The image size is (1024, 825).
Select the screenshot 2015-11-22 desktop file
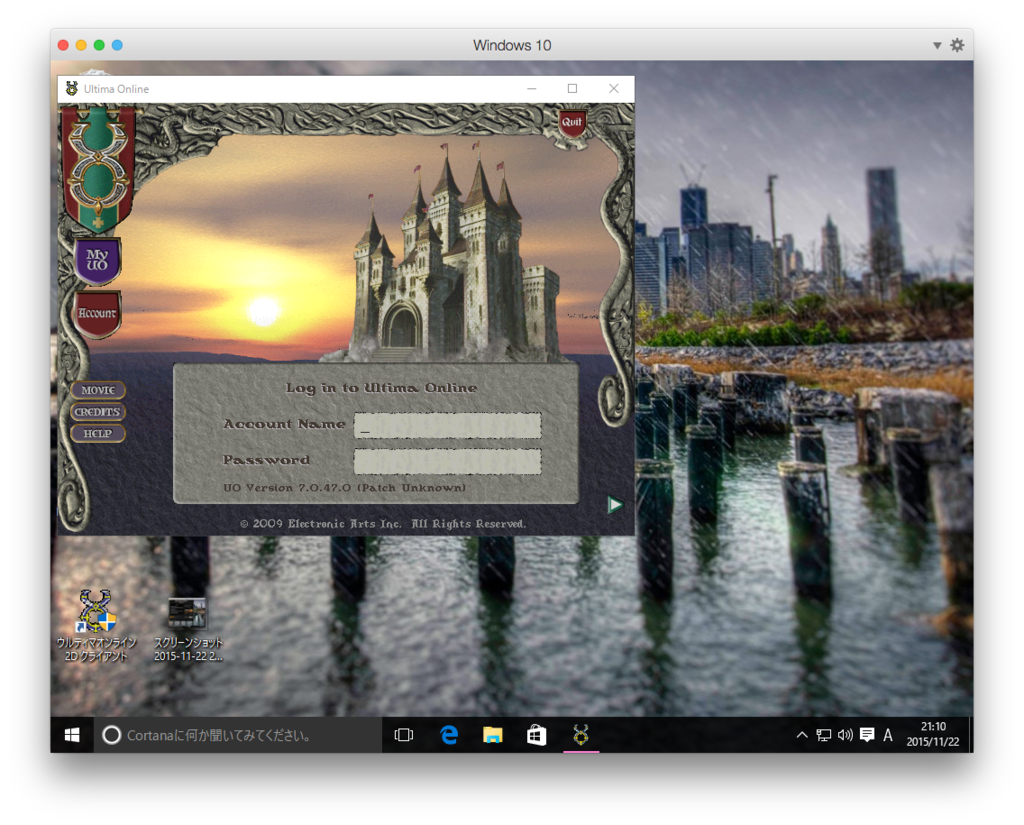click(187, 630)
